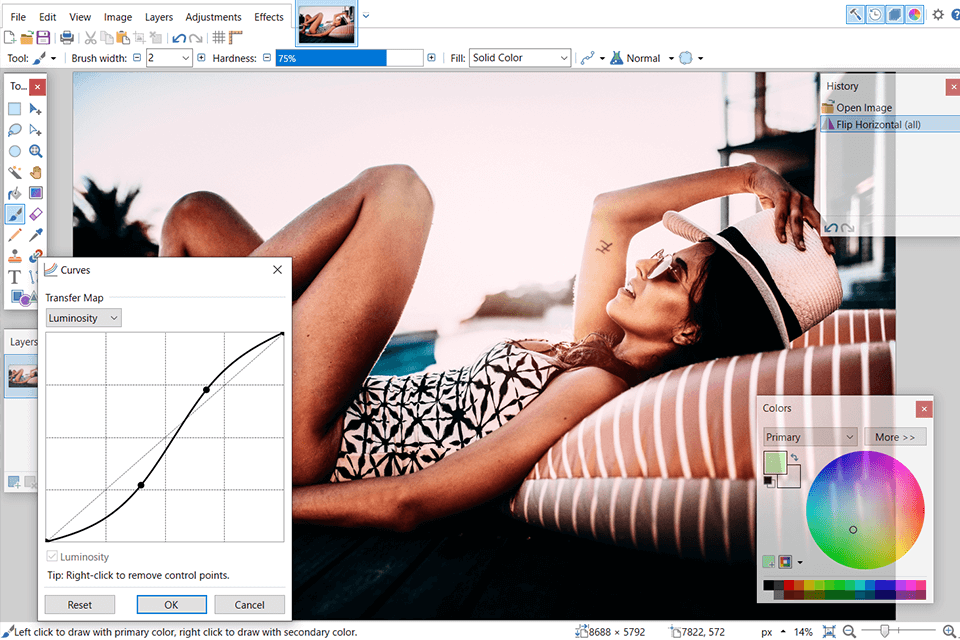960x640 pixels.
Task: Select the Pan hand tool
Action: coord(36,172)
